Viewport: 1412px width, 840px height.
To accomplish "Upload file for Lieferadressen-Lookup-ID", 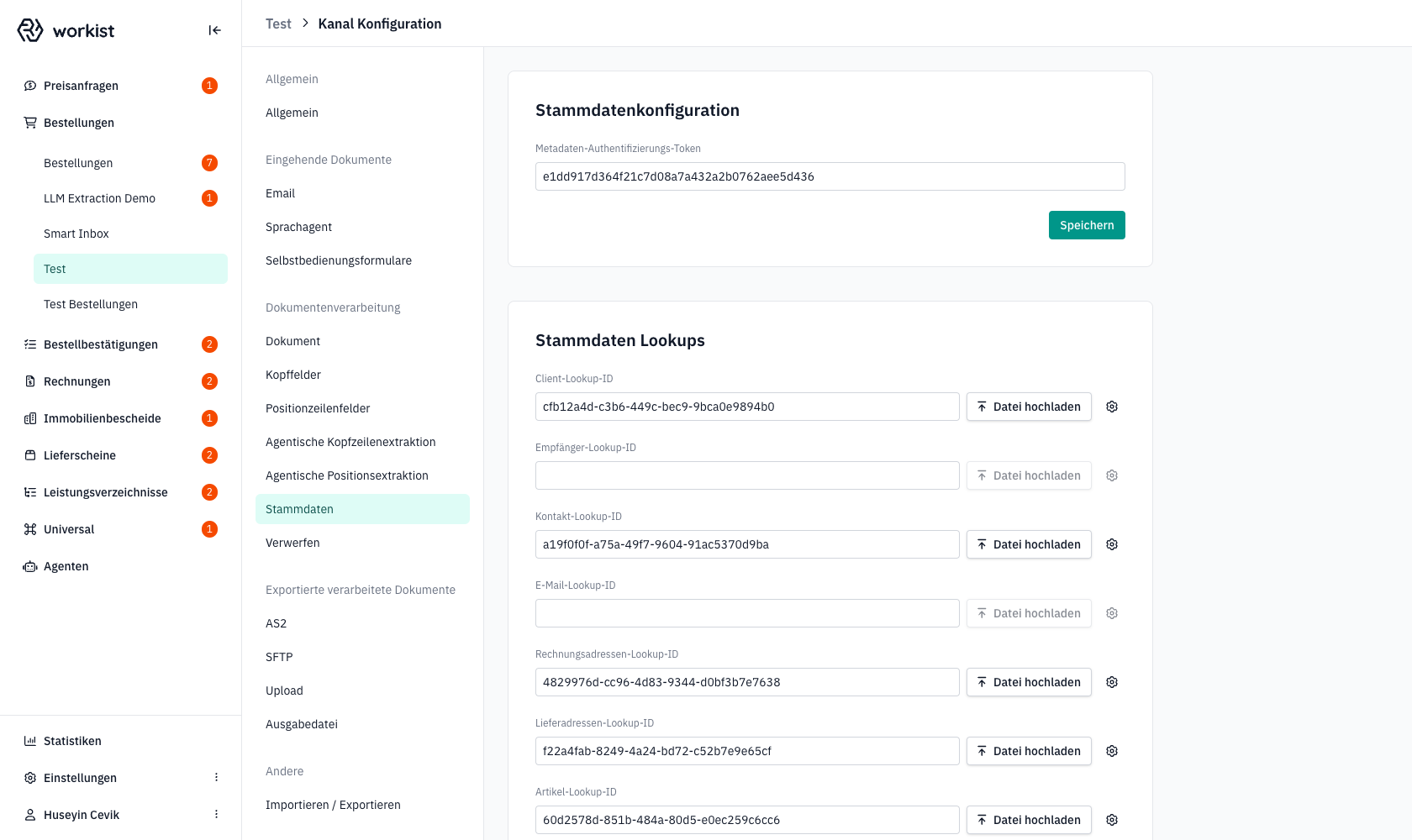I will [1029, 751].
